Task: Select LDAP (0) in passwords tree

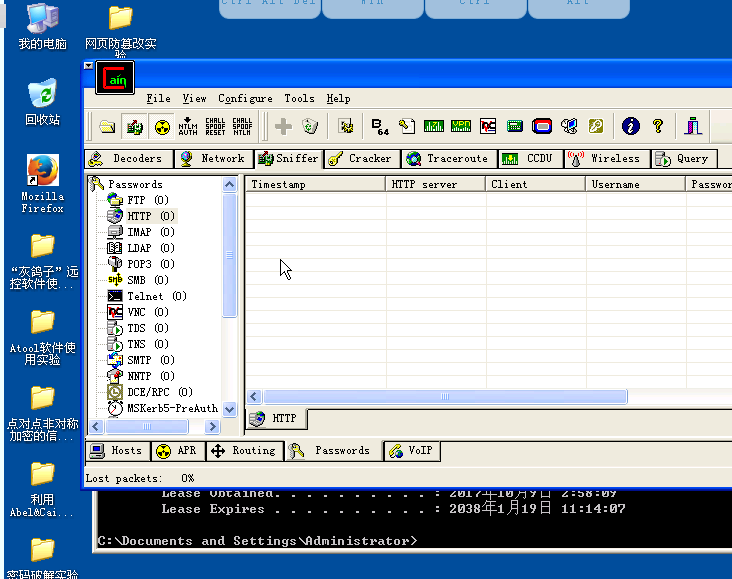Action: point(151,248)
